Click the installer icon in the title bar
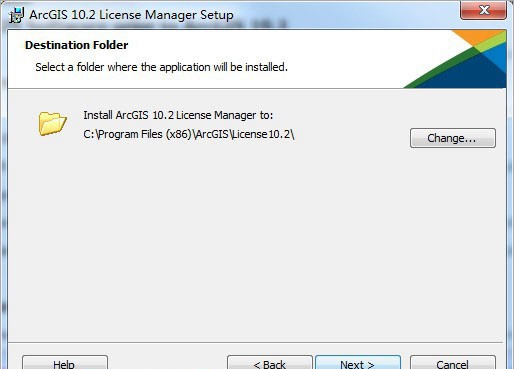Image resolution: width=514 pixels, height=369 pixels. (16, 15)
